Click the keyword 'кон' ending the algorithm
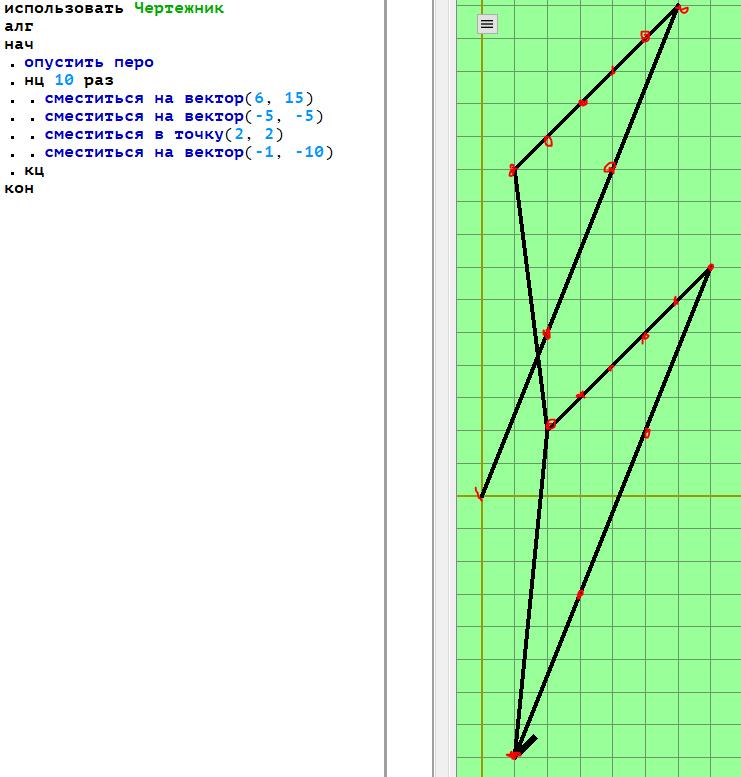The width and height of the screenshot is (741, 777). point(19,188)
